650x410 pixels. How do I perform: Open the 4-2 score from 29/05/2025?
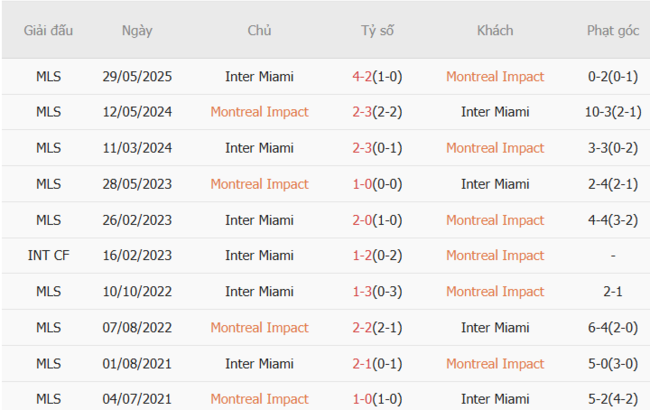tap(377, 77)
